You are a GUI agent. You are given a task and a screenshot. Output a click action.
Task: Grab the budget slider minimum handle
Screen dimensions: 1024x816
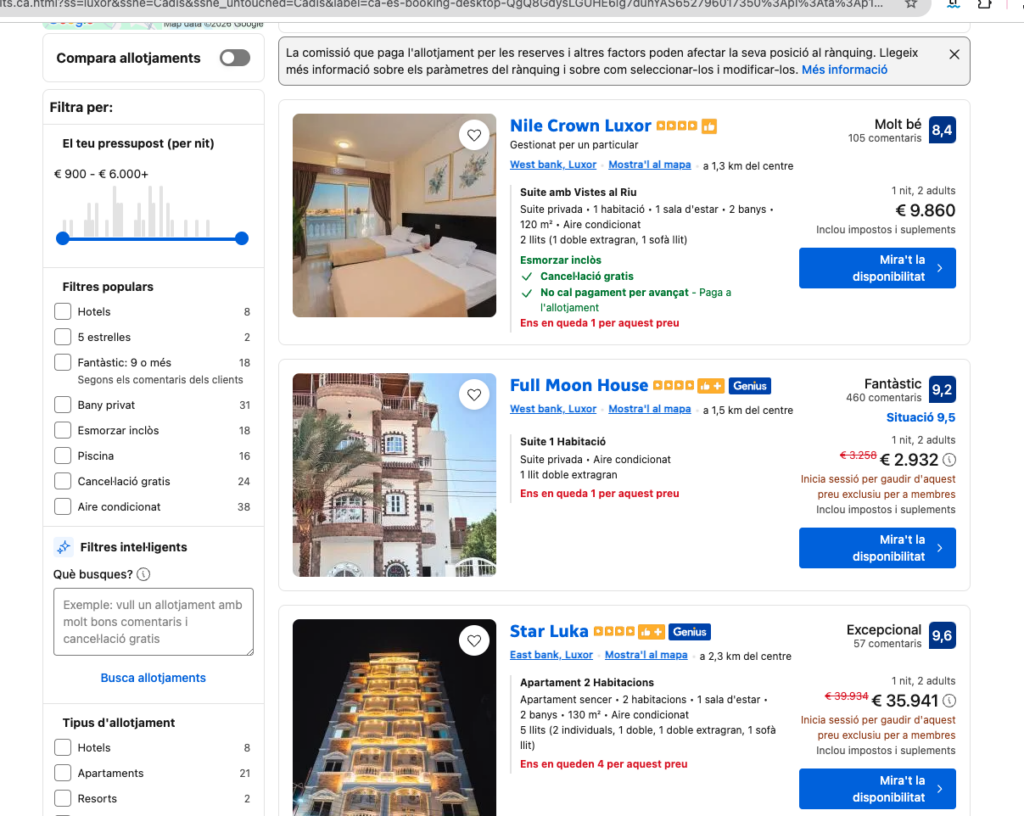(x=63, y=238)
